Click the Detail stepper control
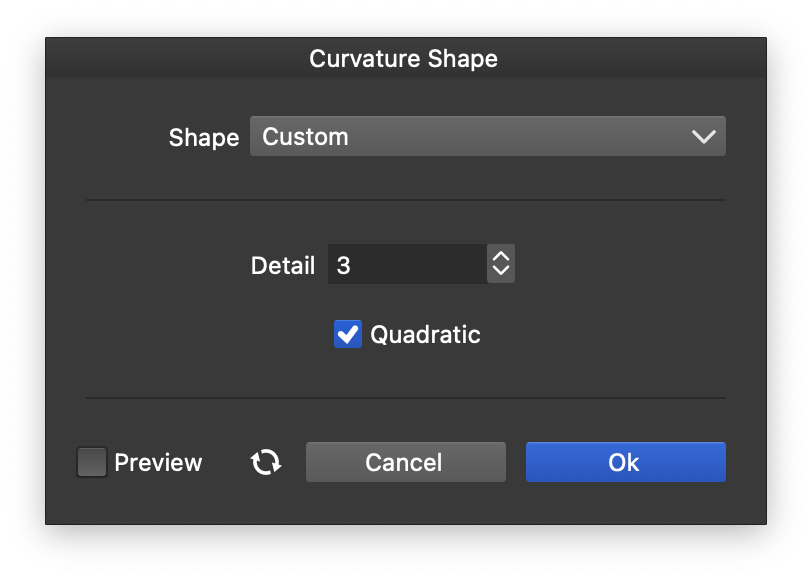 (x=501, y=264)
